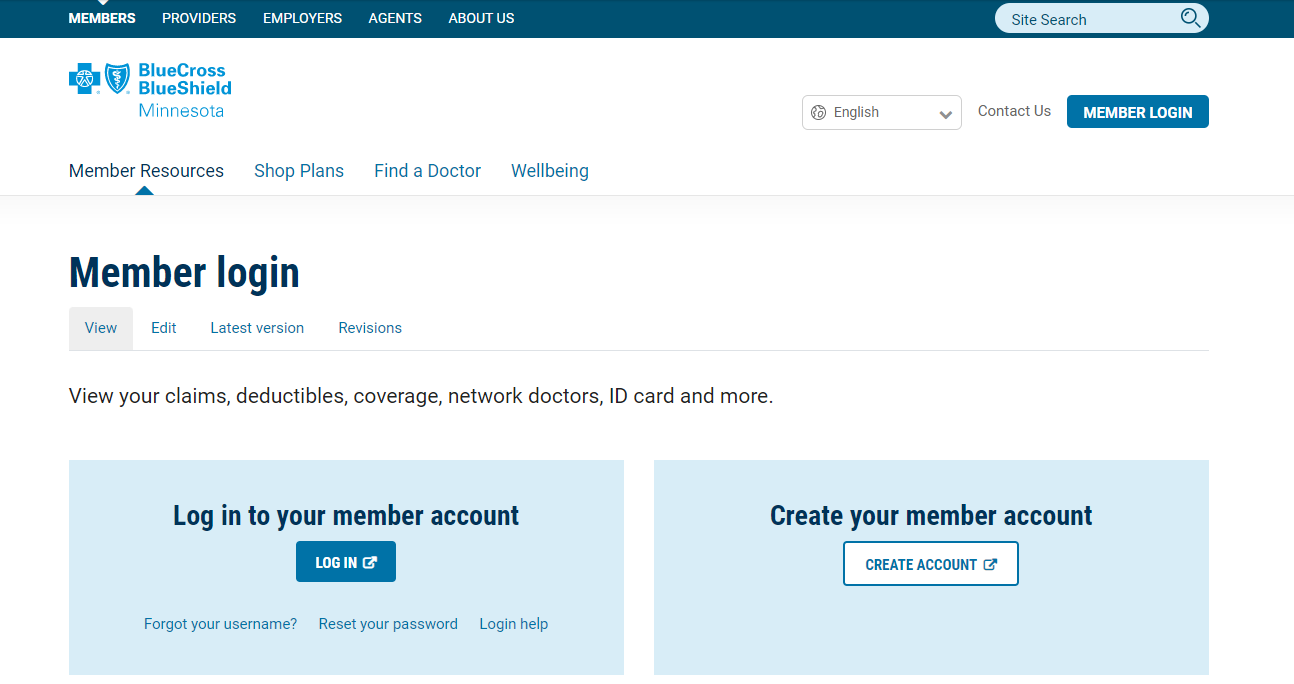Click the 'View your claims, deductibles' description text
The height and width of the screenshot is (684, 1294).
(421, 396)
